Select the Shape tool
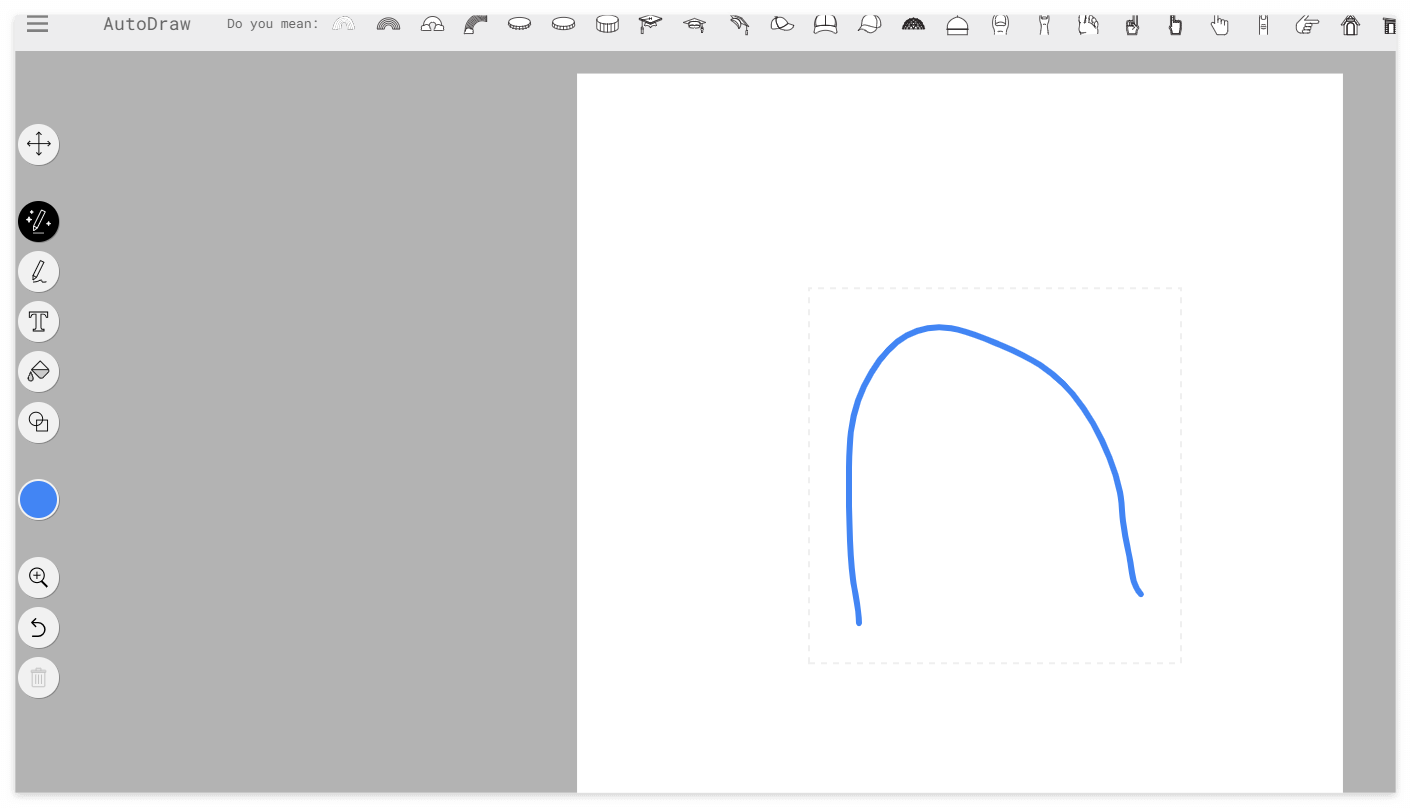The image size is (1411, 808). click(x=38, y=421)
